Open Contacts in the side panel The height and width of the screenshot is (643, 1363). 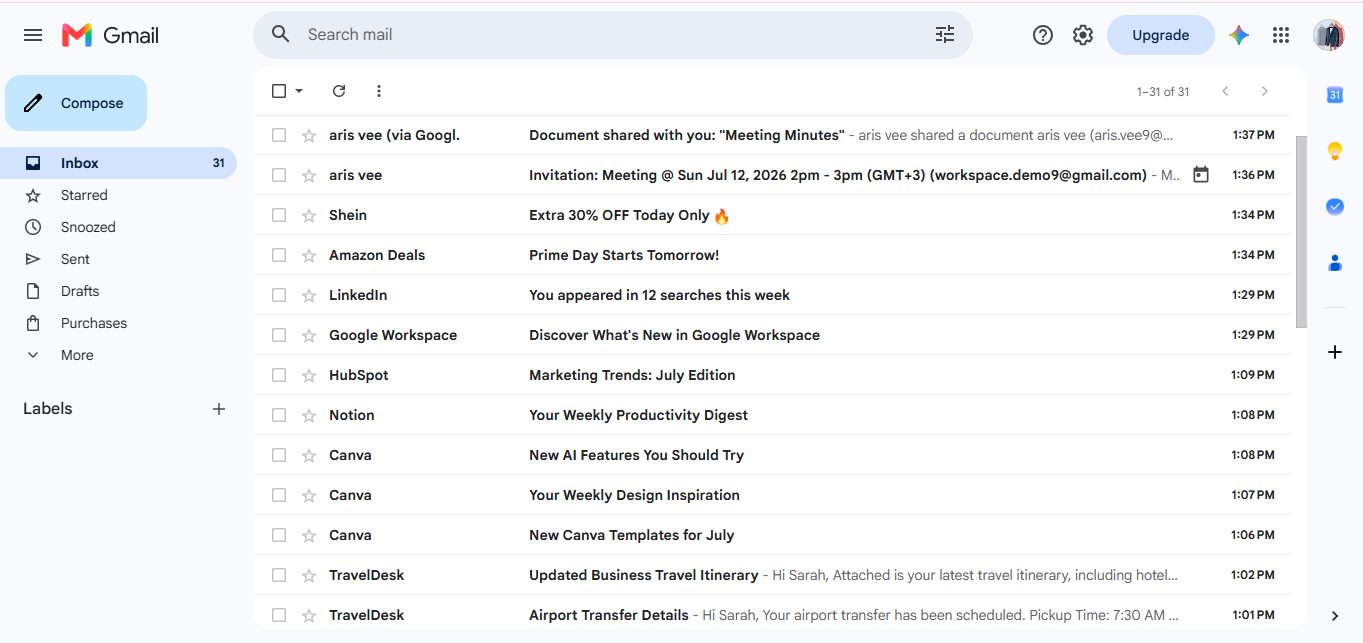(1334, 262)
